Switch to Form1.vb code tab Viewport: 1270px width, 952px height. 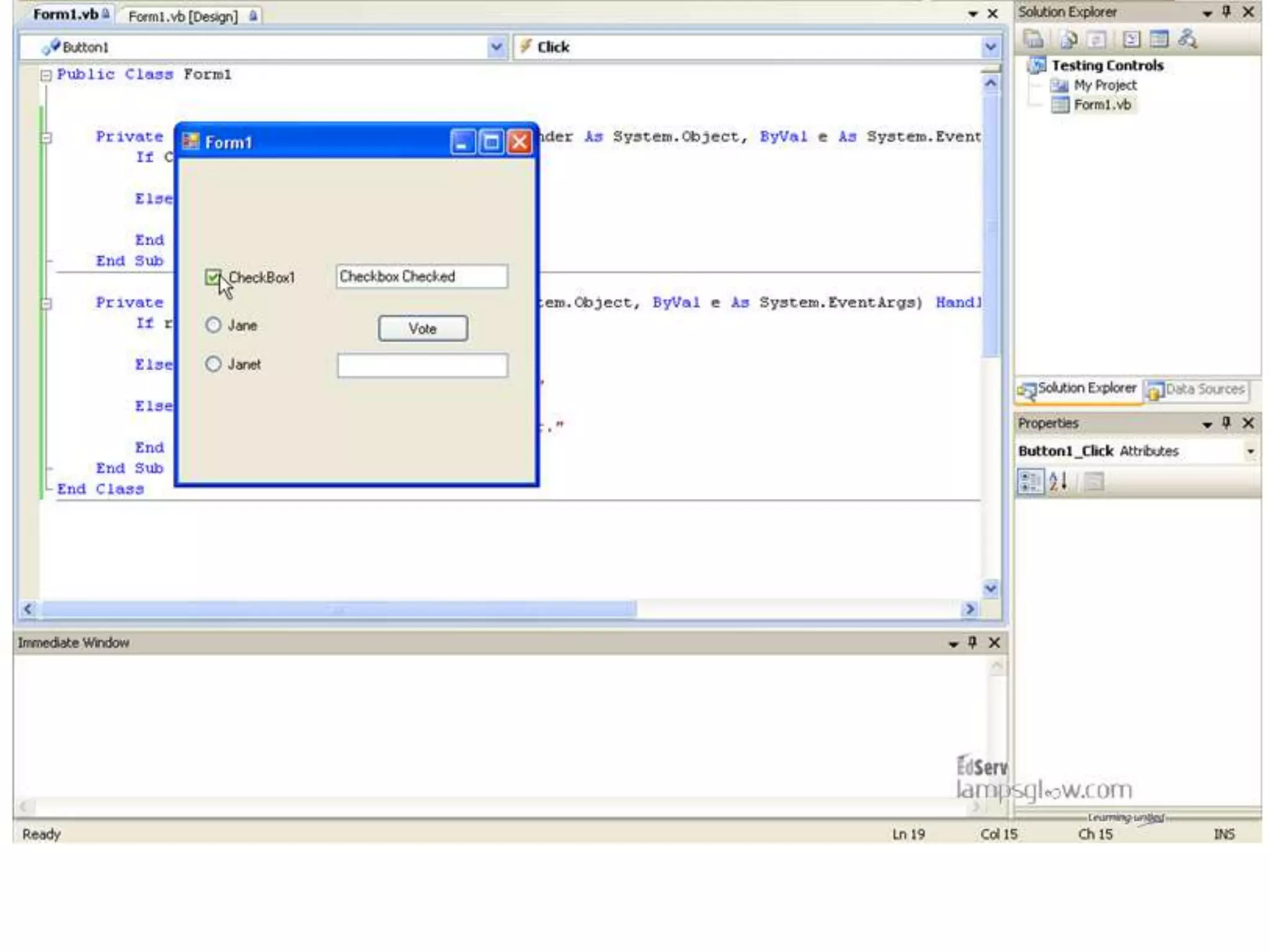click(x=71, y=14)
